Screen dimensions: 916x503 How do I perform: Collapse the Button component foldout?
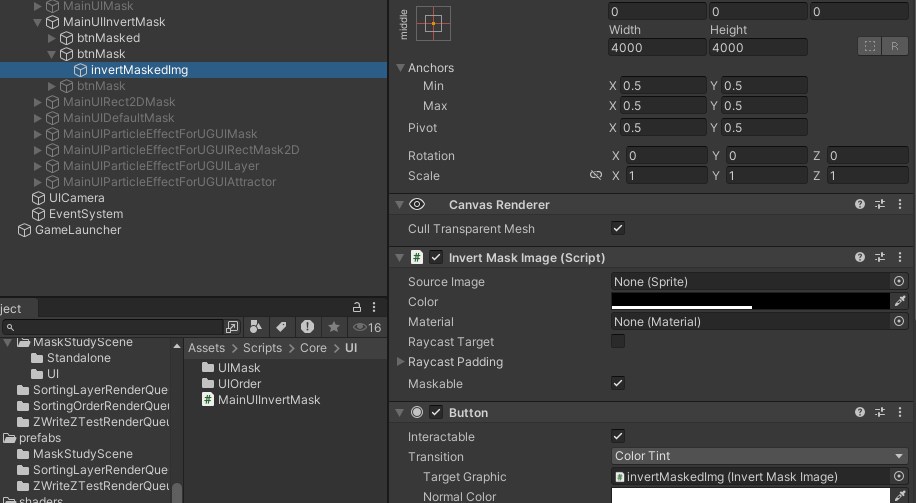pyautogui.click(x=400, y=412)
